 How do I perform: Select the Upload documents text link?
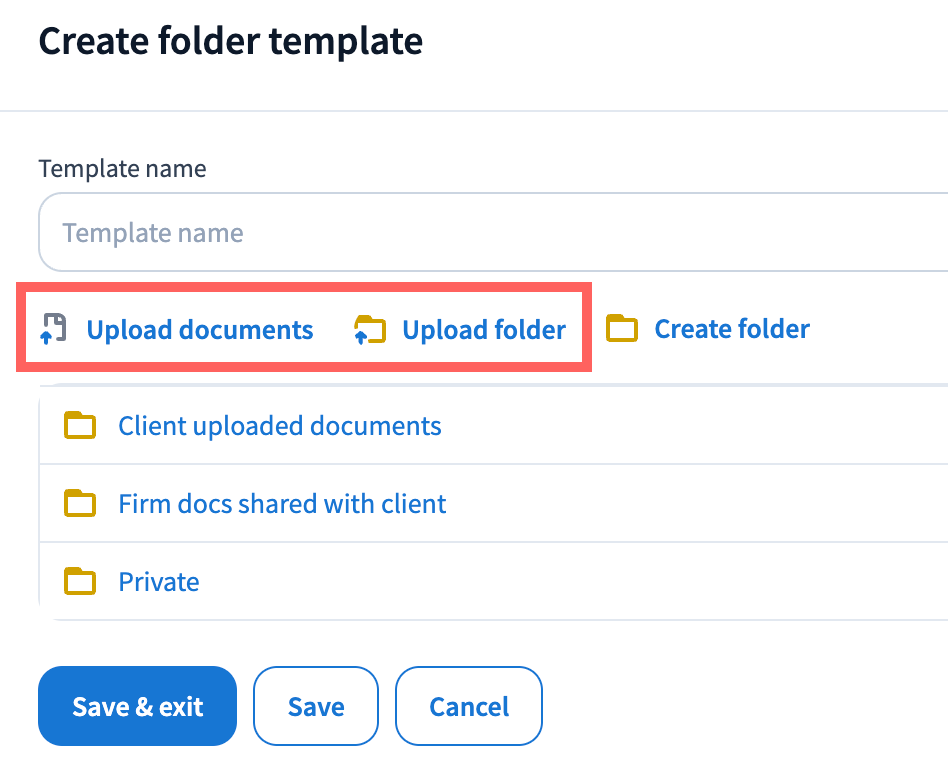tap(199, 330)
